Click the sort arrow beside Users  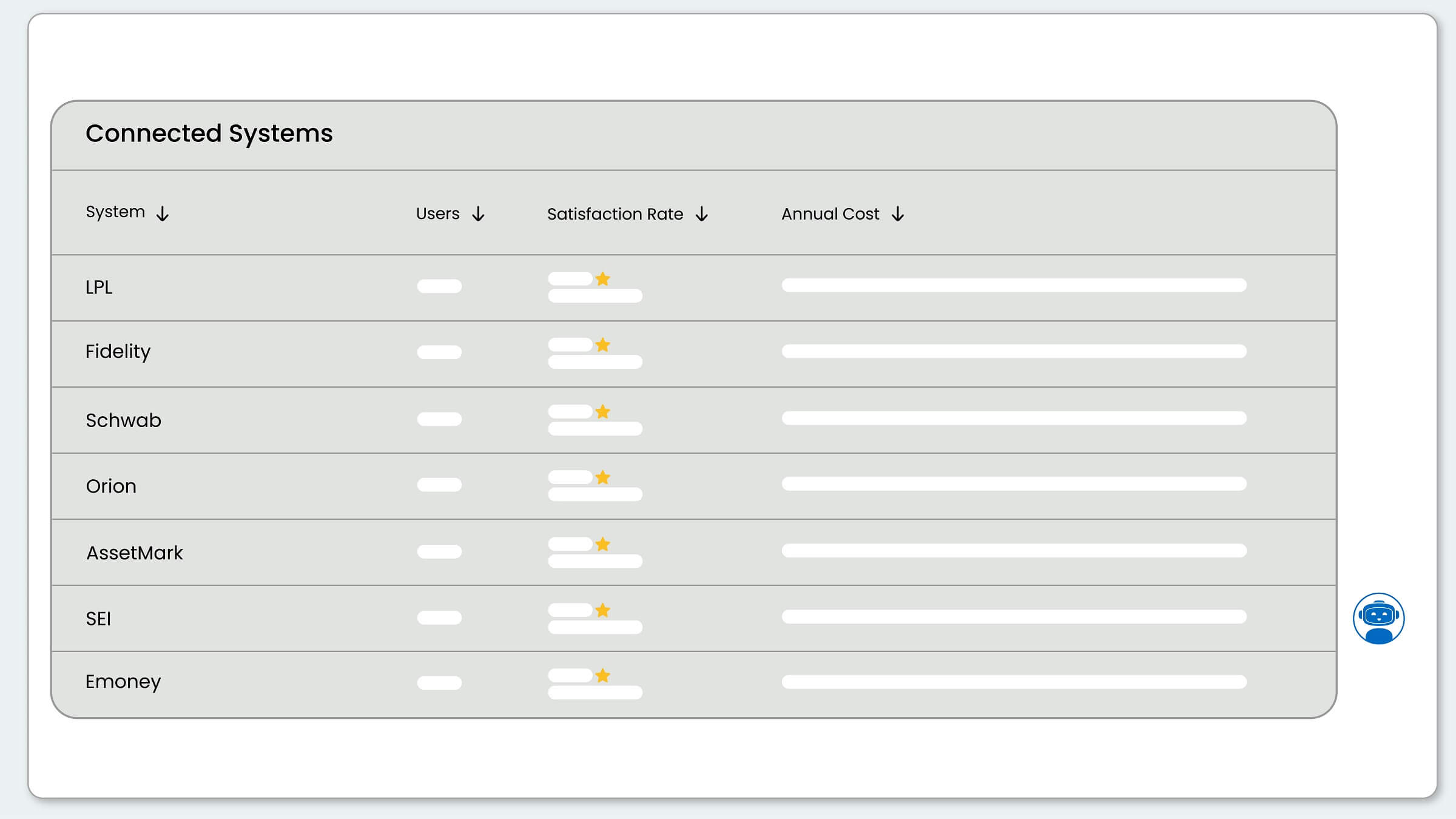[478, 214]
